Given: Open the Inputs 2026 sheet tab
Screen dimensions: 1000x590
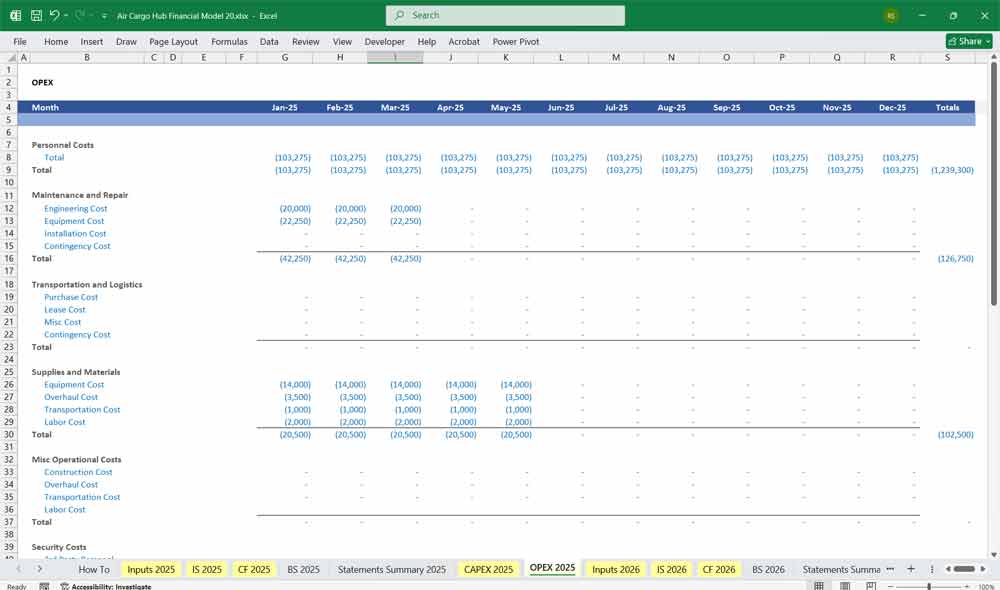Looking at the screenshot, I should point(615,569).
